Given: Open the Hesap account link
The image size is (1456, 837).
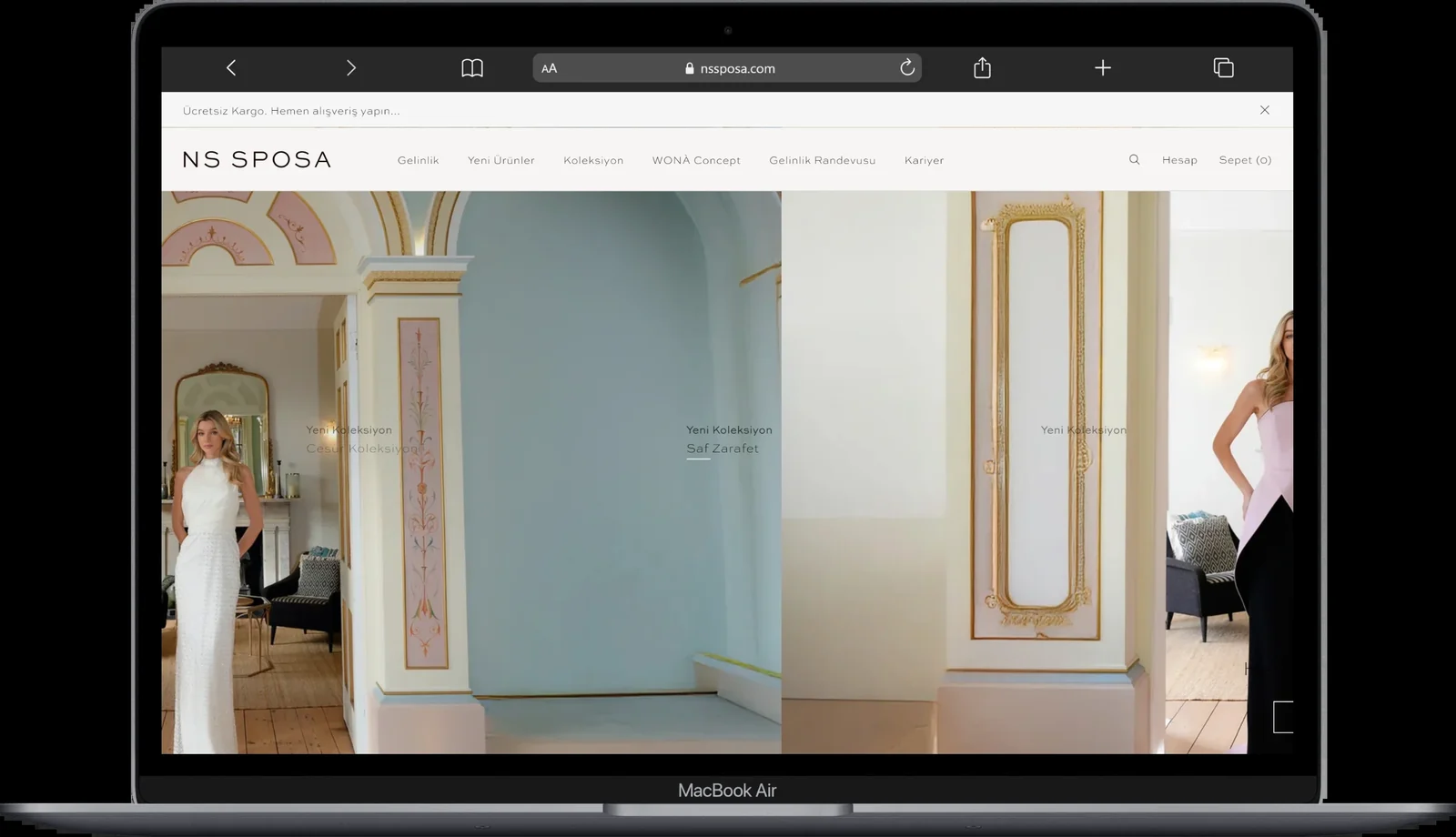Looking at the screenshot, I should tap(1179, 160).
